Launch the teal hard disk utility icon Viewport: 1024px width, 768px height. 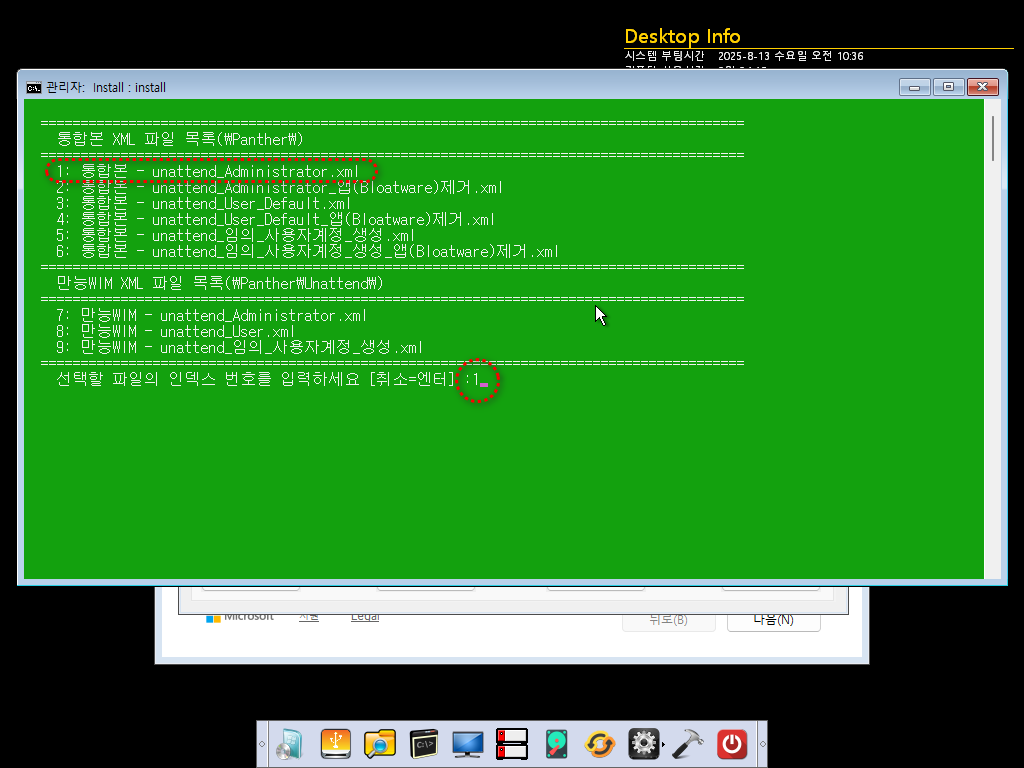tap(556, 744)
